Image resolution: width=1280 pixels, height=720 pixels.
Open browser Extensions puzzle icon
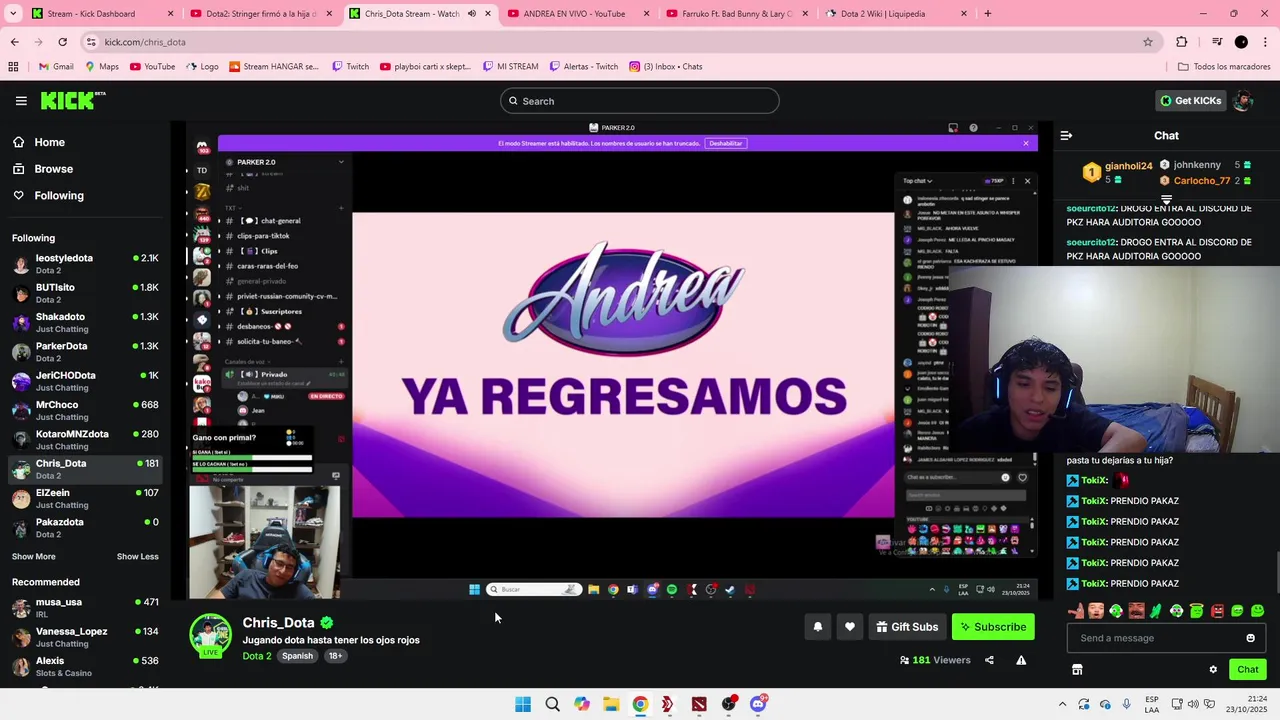1182,42
